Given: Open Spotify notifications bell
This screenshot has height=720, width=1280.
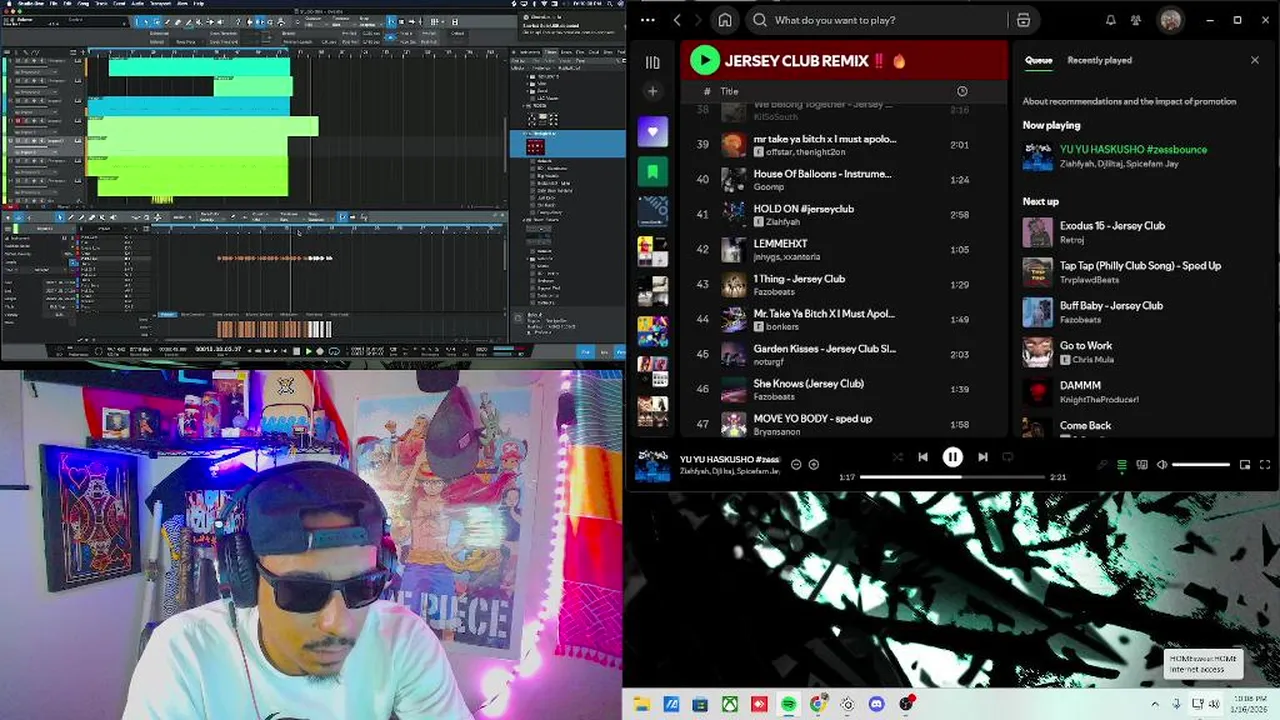Looking at the screenshot, I should click(x=1110, y=20).
